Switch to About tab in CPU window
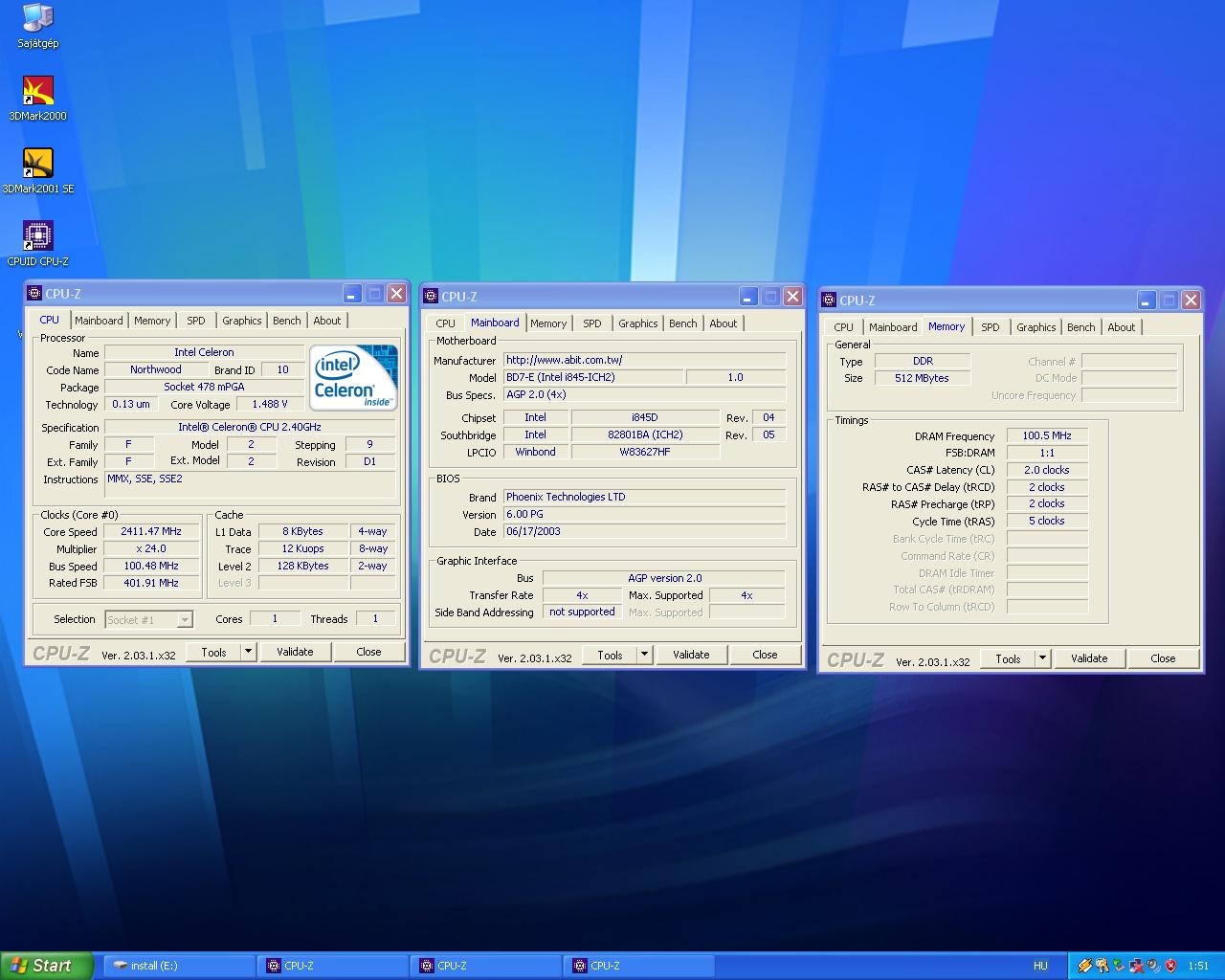 (x=327, y=321)
